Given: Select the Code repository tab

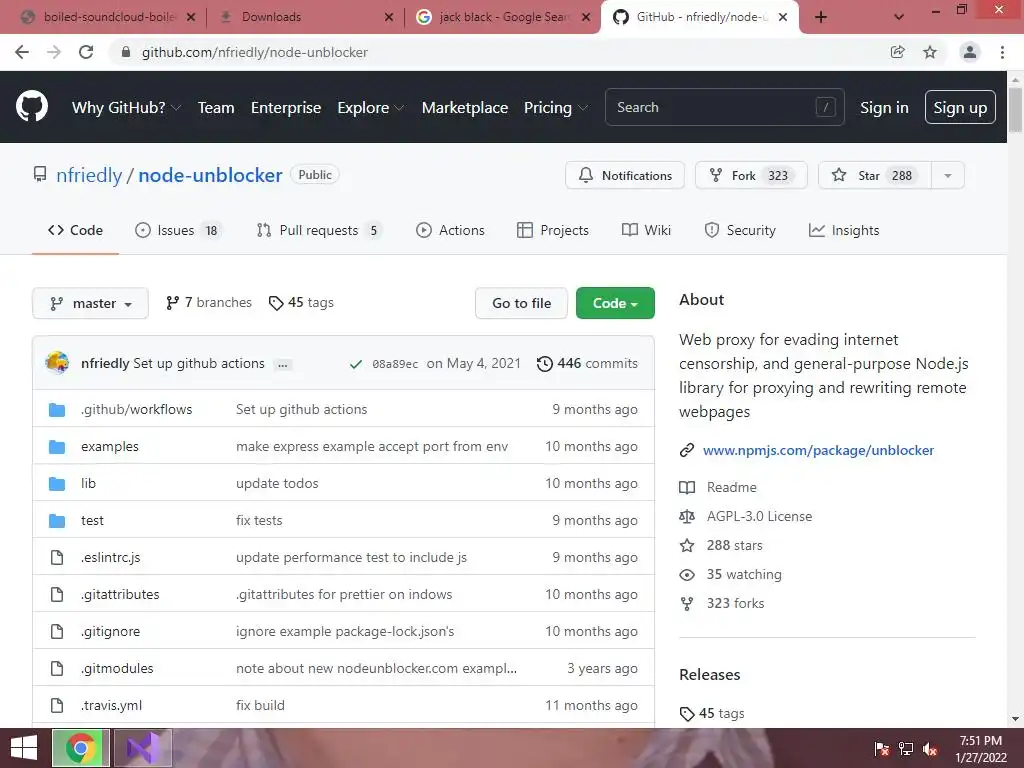Looking at the screenshot, I should point(75,230).
